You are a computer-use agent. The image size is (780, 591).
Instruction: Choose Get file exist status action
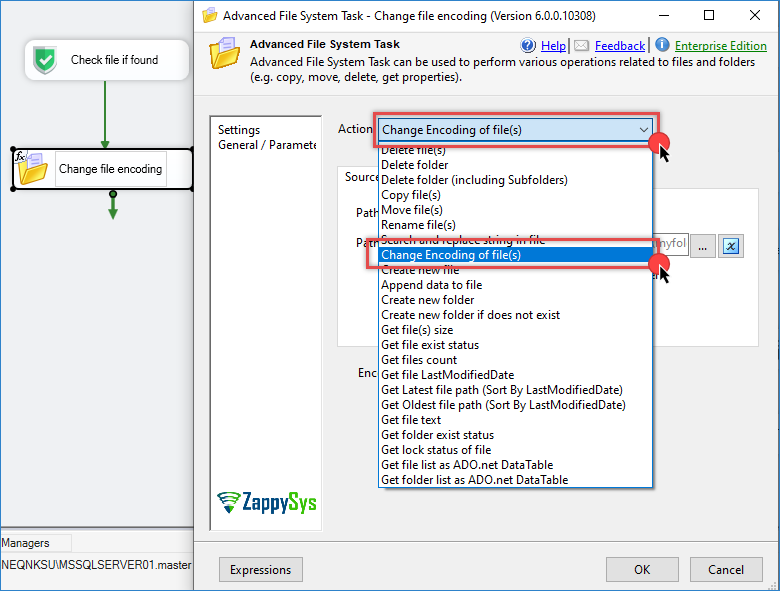pyautogui.click(x=515, y=345)
